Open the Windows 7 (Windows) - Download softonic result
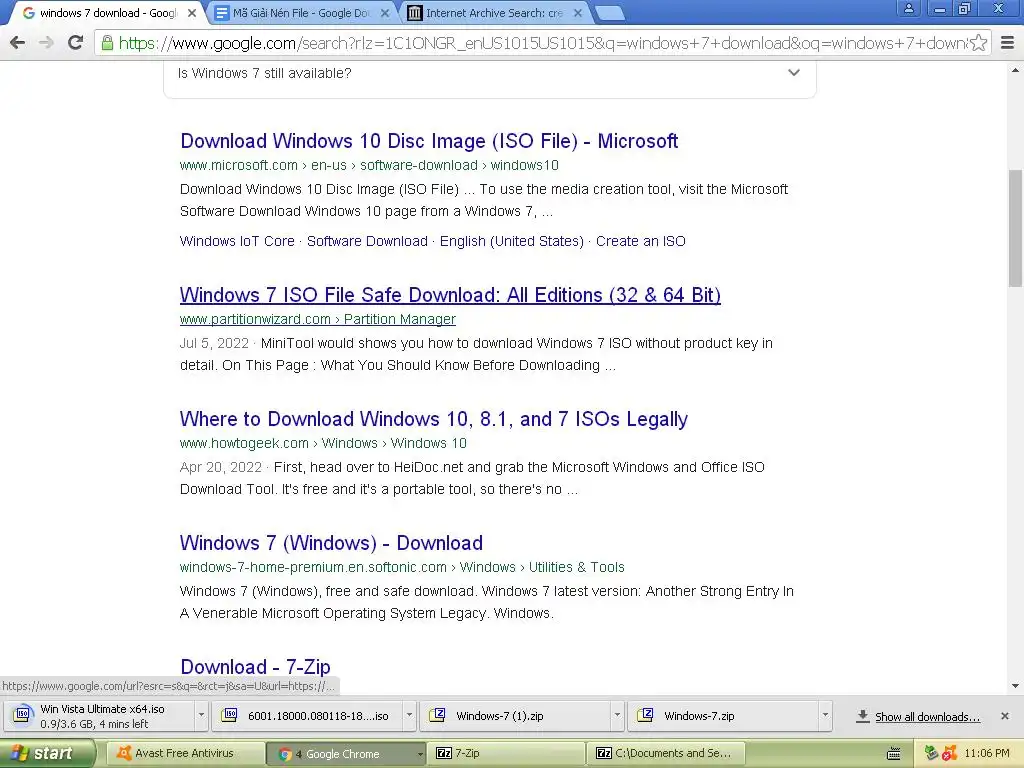Viewport: 1024px width, 768px height. pos(331,543)
